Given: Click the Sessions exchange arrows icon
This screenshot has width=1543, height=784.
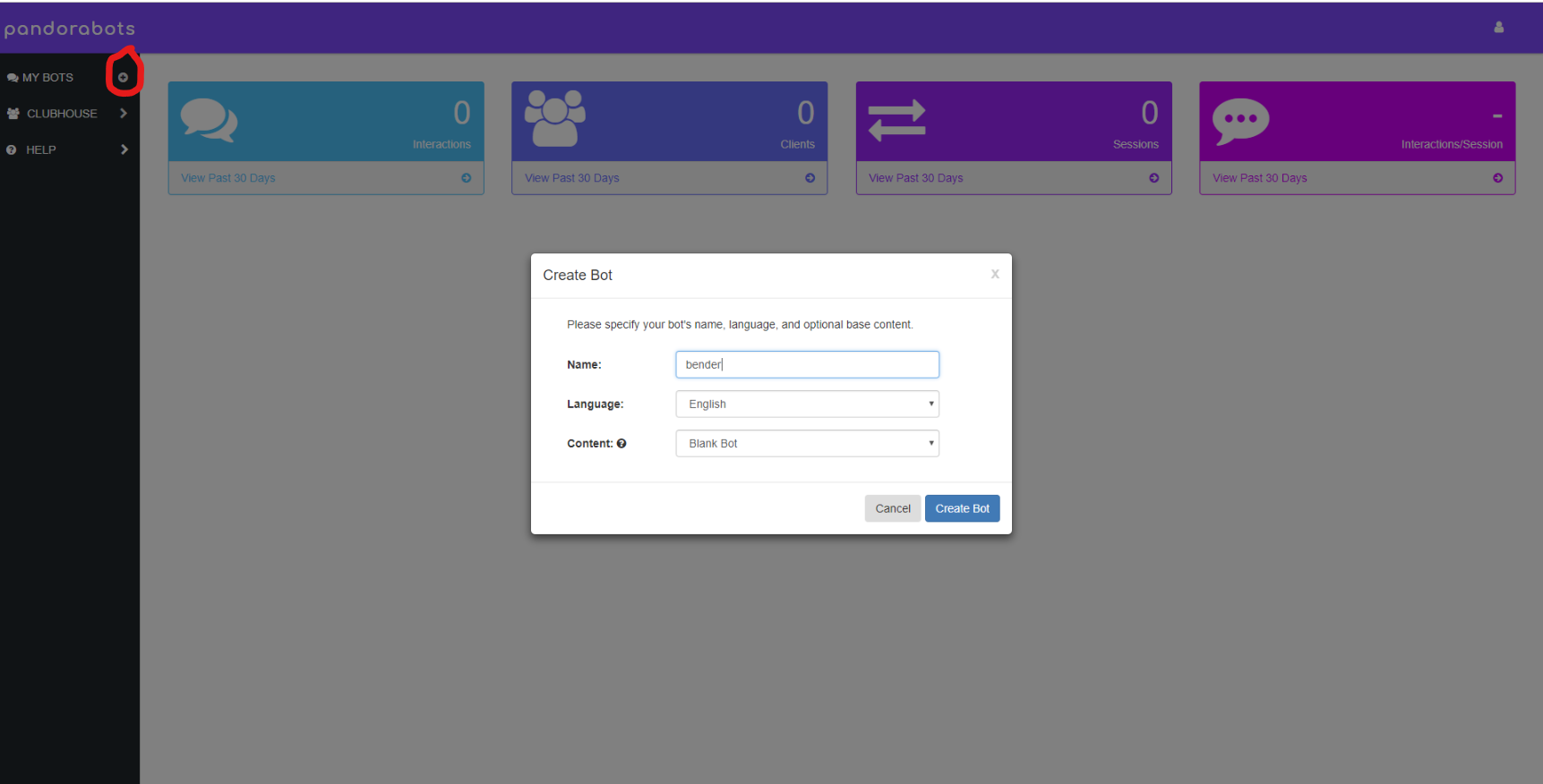Looking at the screenshot, I should point(896,121).
